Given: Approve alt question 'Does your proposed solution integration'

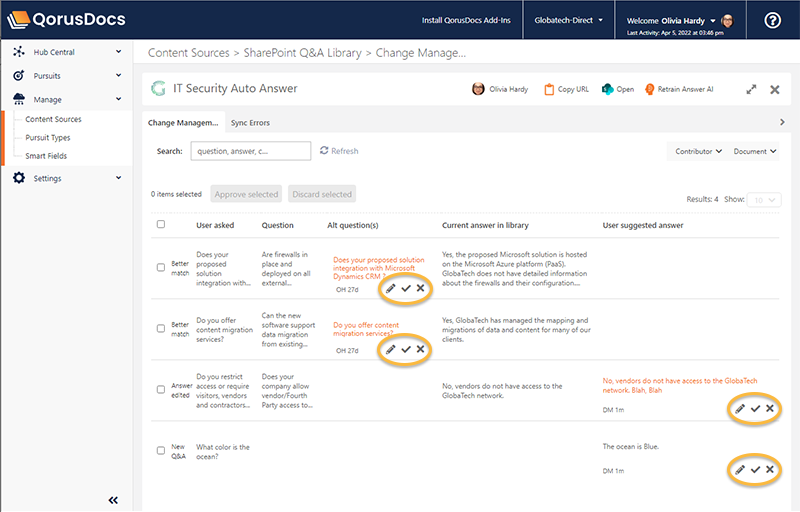Looking at the screenshot, I should 406,289.
